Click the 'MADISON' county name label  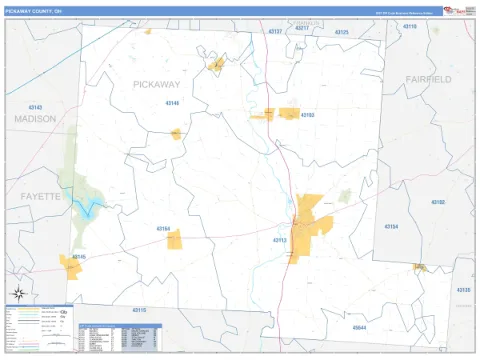point(35,119)
